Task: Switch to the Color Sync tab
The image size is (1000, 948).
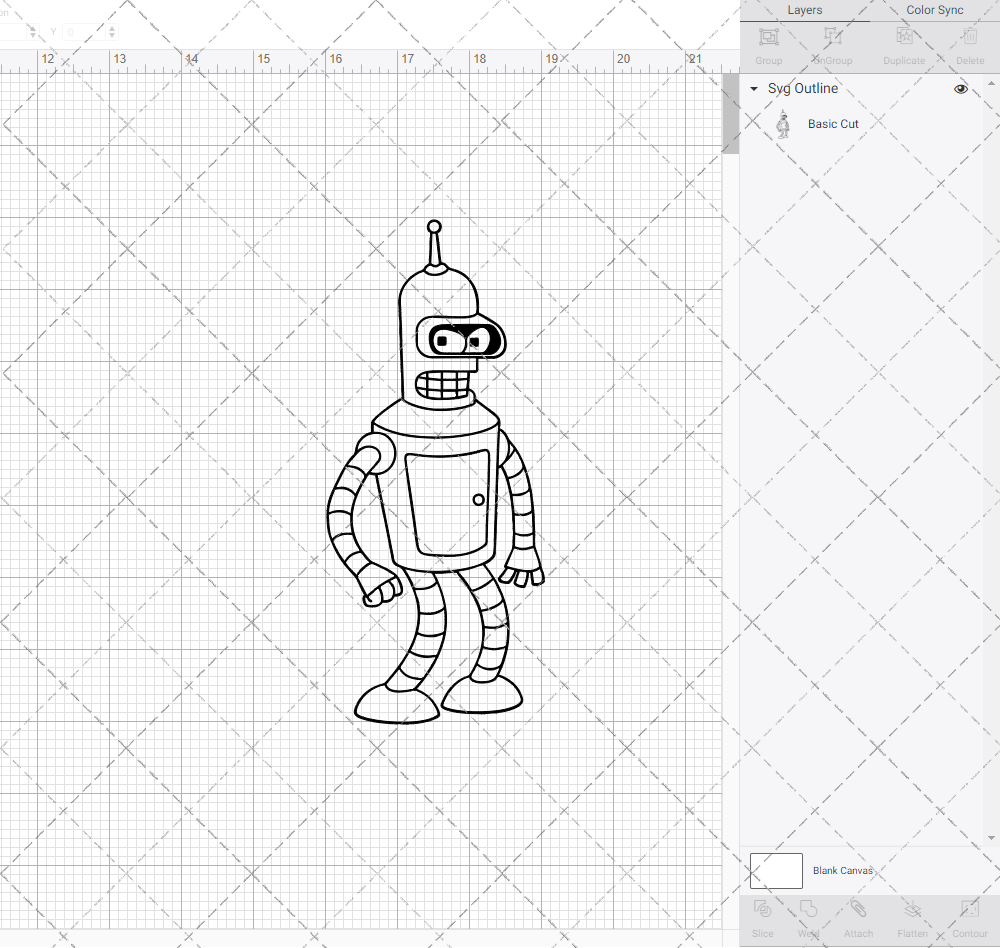Action: (934, 10)
